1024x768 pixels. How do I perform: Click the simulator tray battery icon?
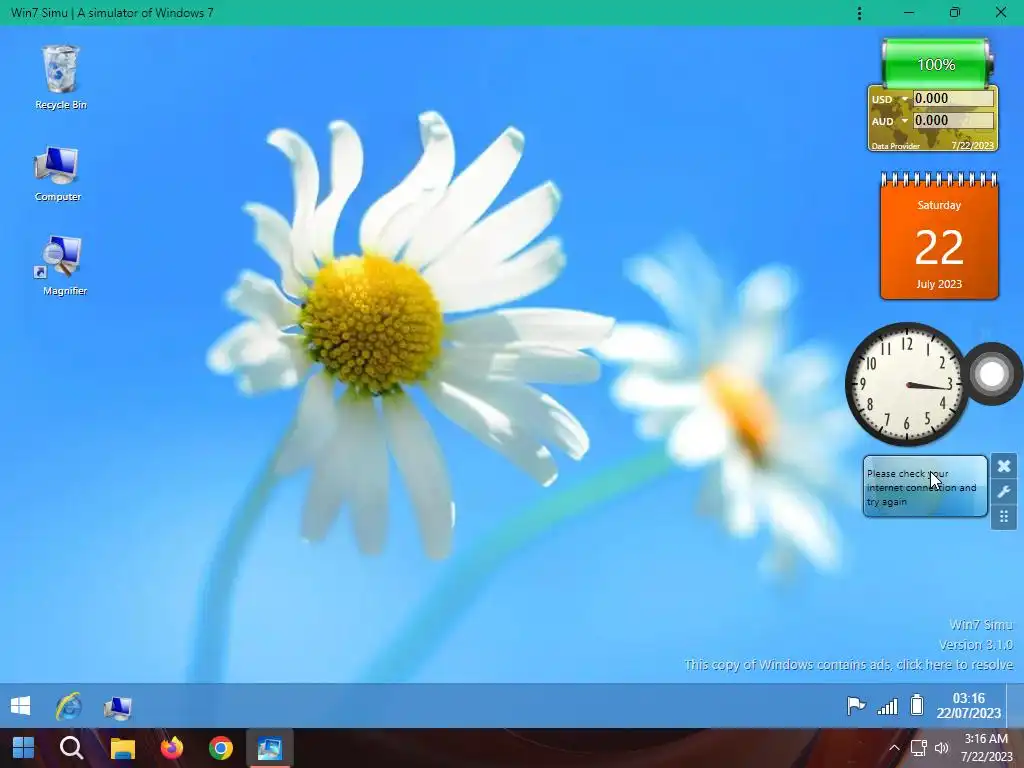917,705
